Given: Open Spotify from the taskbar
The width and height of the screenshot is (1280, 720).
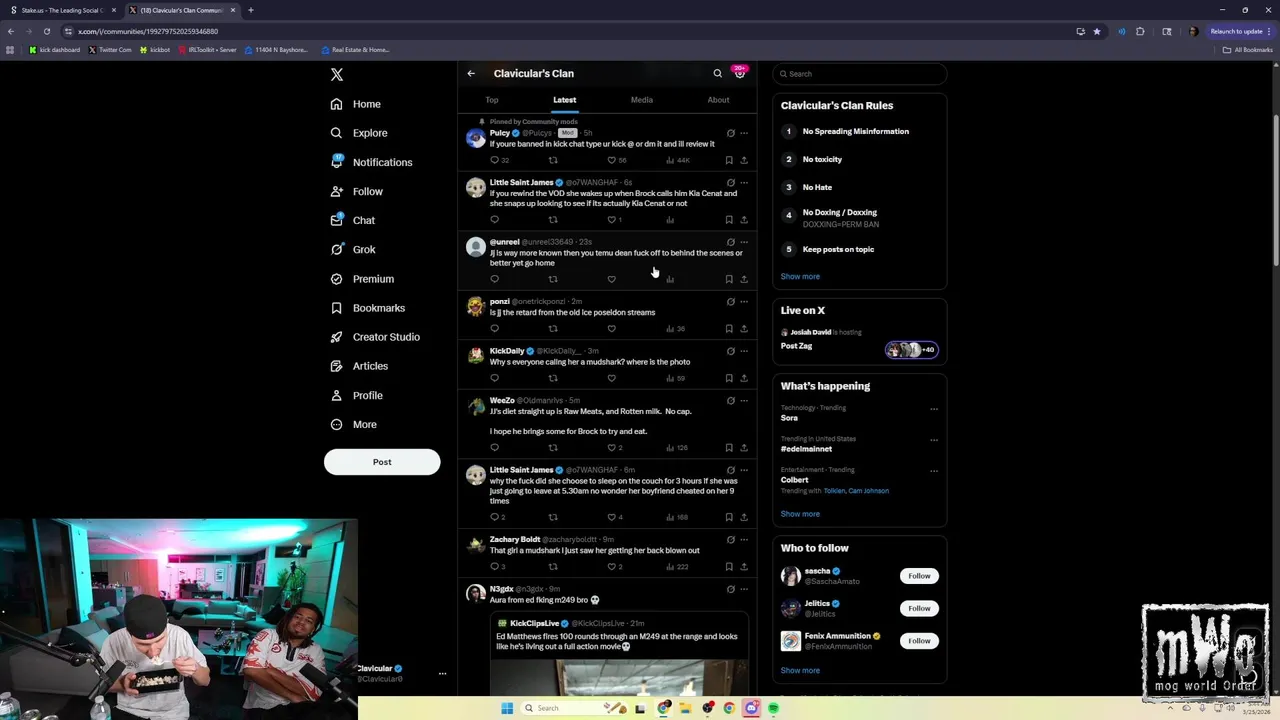Looking at the screenshot, I should 773,708.
